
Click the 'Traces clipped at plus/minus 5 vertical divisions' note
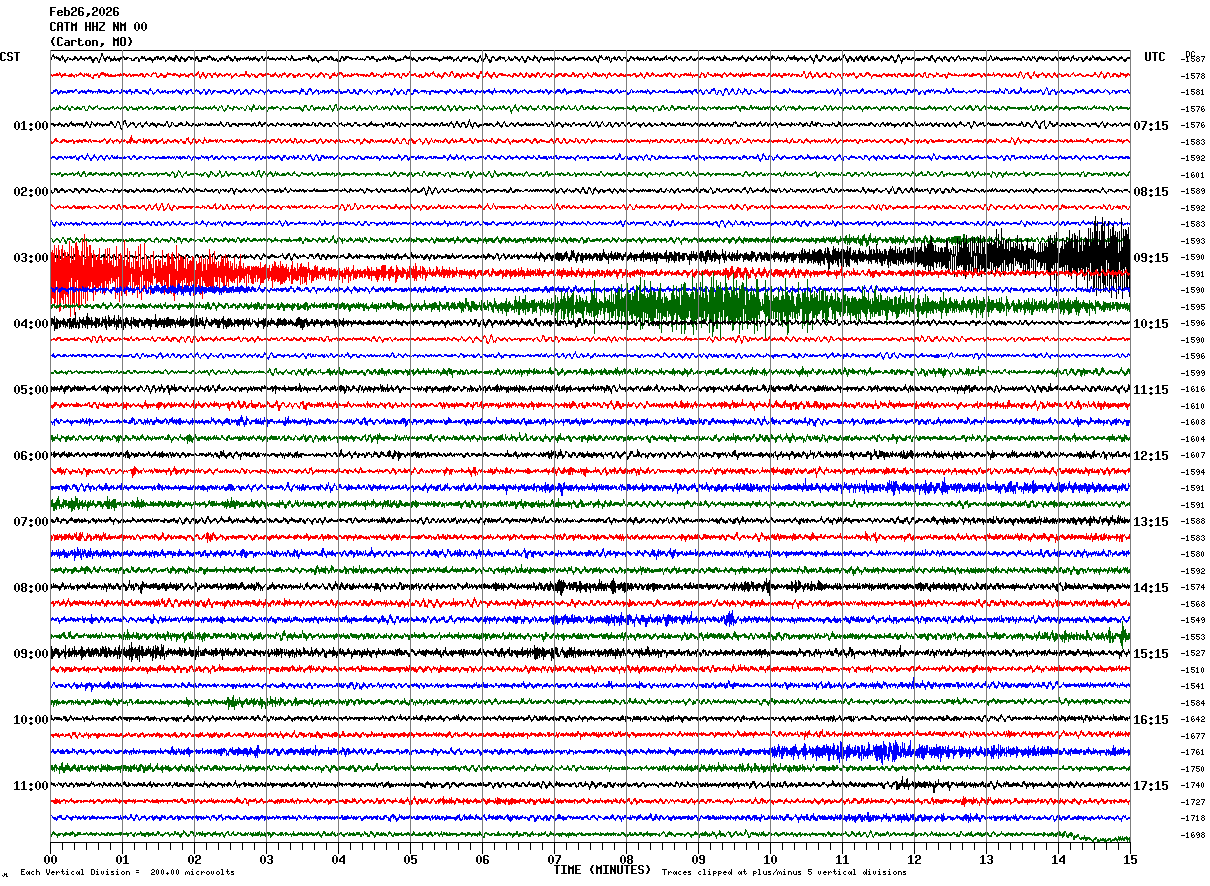click(784, 873)
